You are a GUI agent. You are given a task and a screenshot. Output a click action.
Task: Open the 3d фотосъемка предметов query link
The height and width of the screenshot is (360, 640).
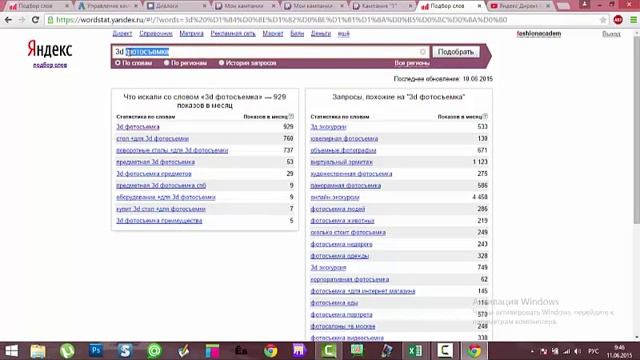153,174
